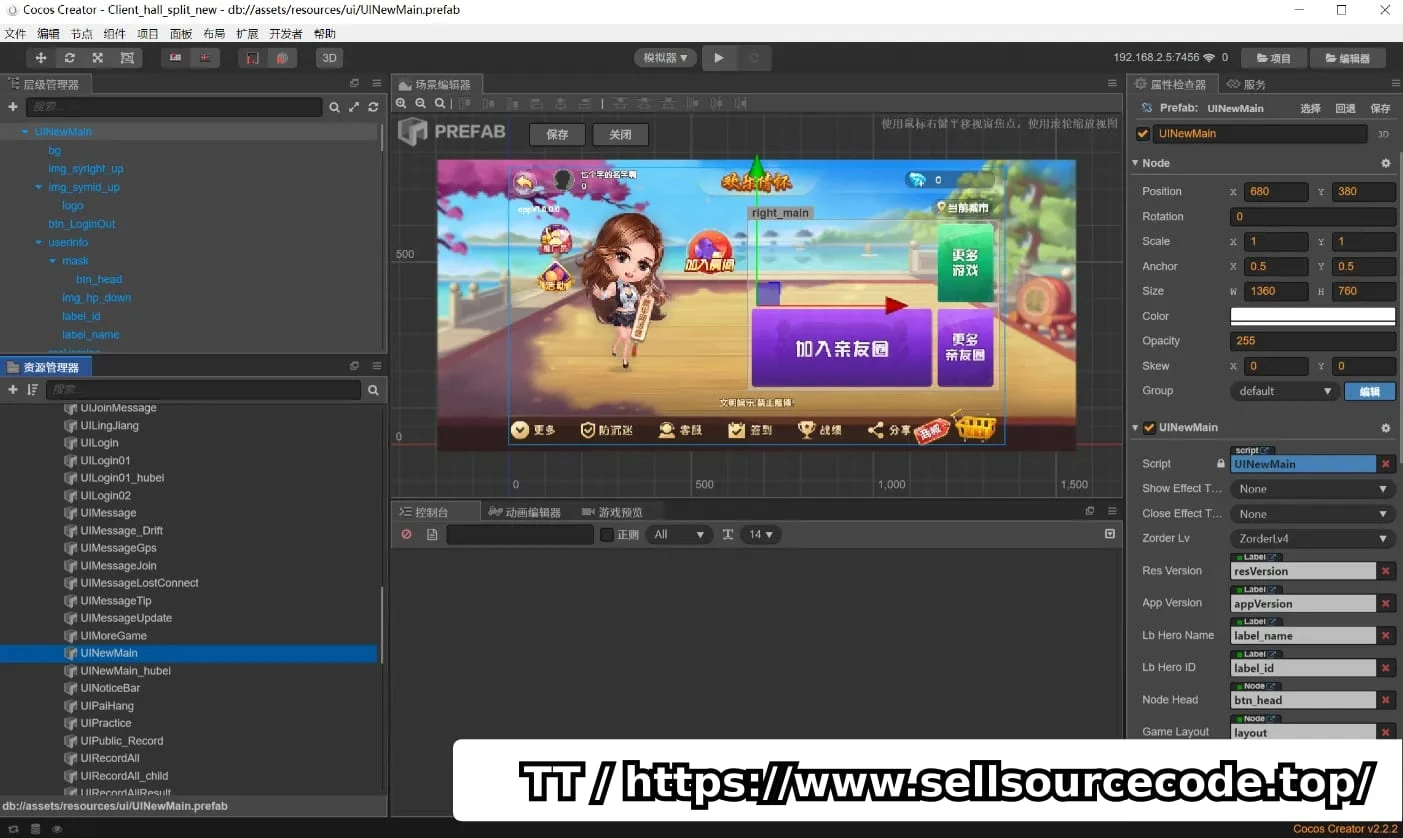Collapse the userinfo node
Viewport: 1403px width, 838px height.
pos(39,242)
